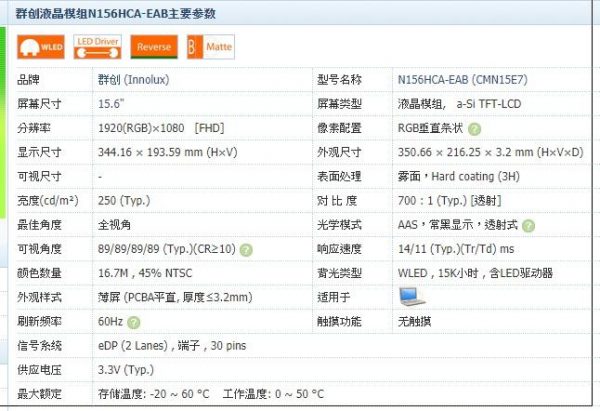Select signal value eDP (2 Lanes), 端子, 30 pins

coord(172,346)
